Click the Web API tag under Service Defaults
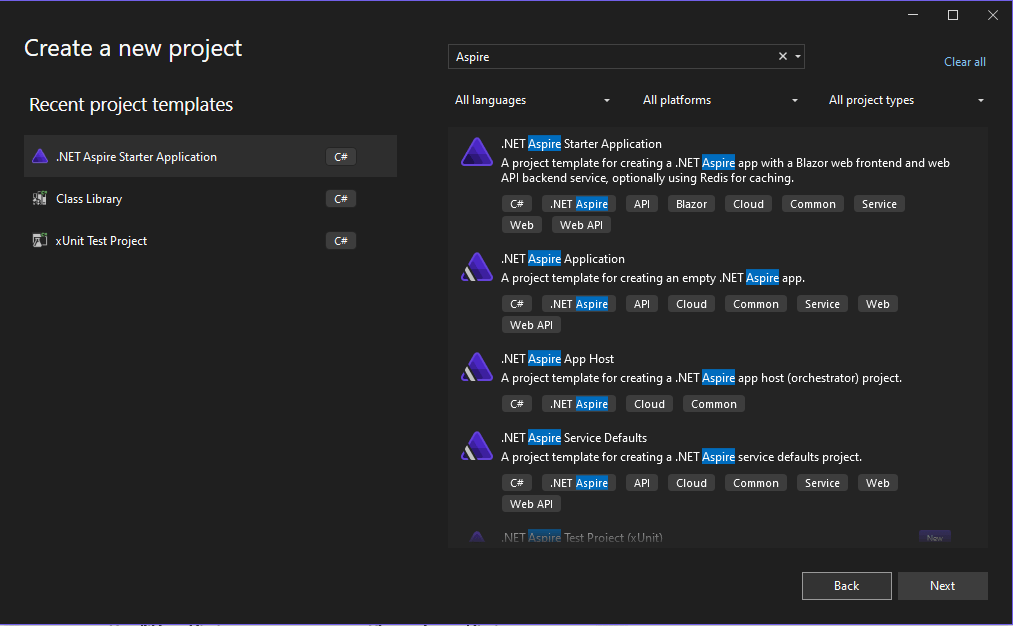The width and height of the screenshot is (1013, 626). (x=531, y=504)
